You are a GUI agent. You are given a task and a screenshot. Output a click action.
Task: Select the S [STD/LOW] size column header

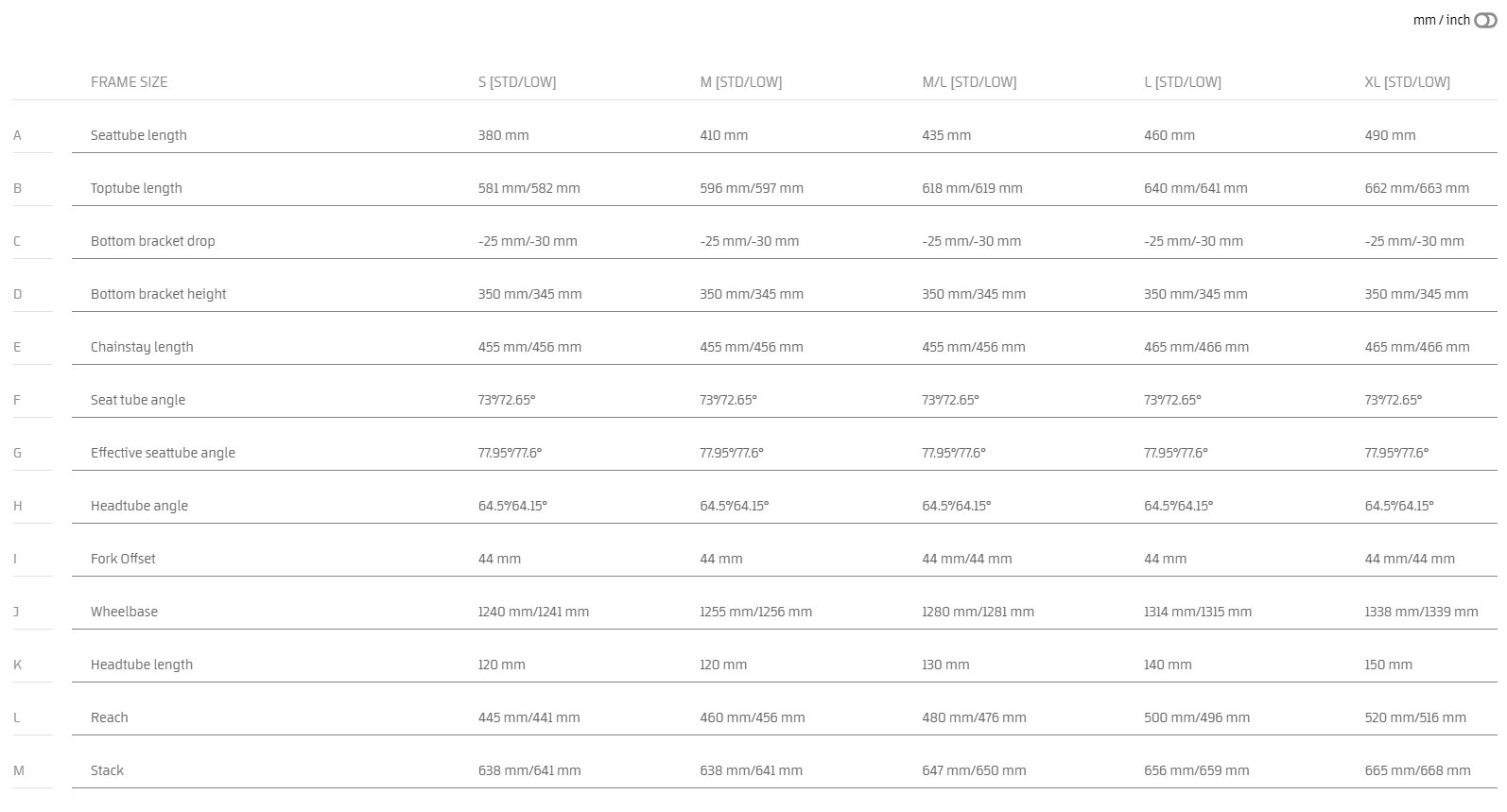click(x=517, y=82)
